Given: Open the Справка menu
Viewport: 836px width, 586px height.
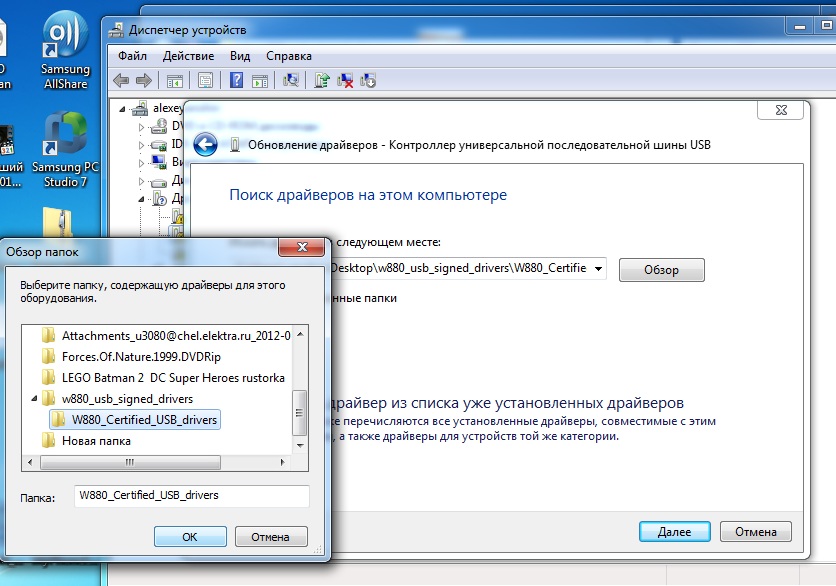Looking at the screenshot, I should pyautogui.click(x=289, y=56).
